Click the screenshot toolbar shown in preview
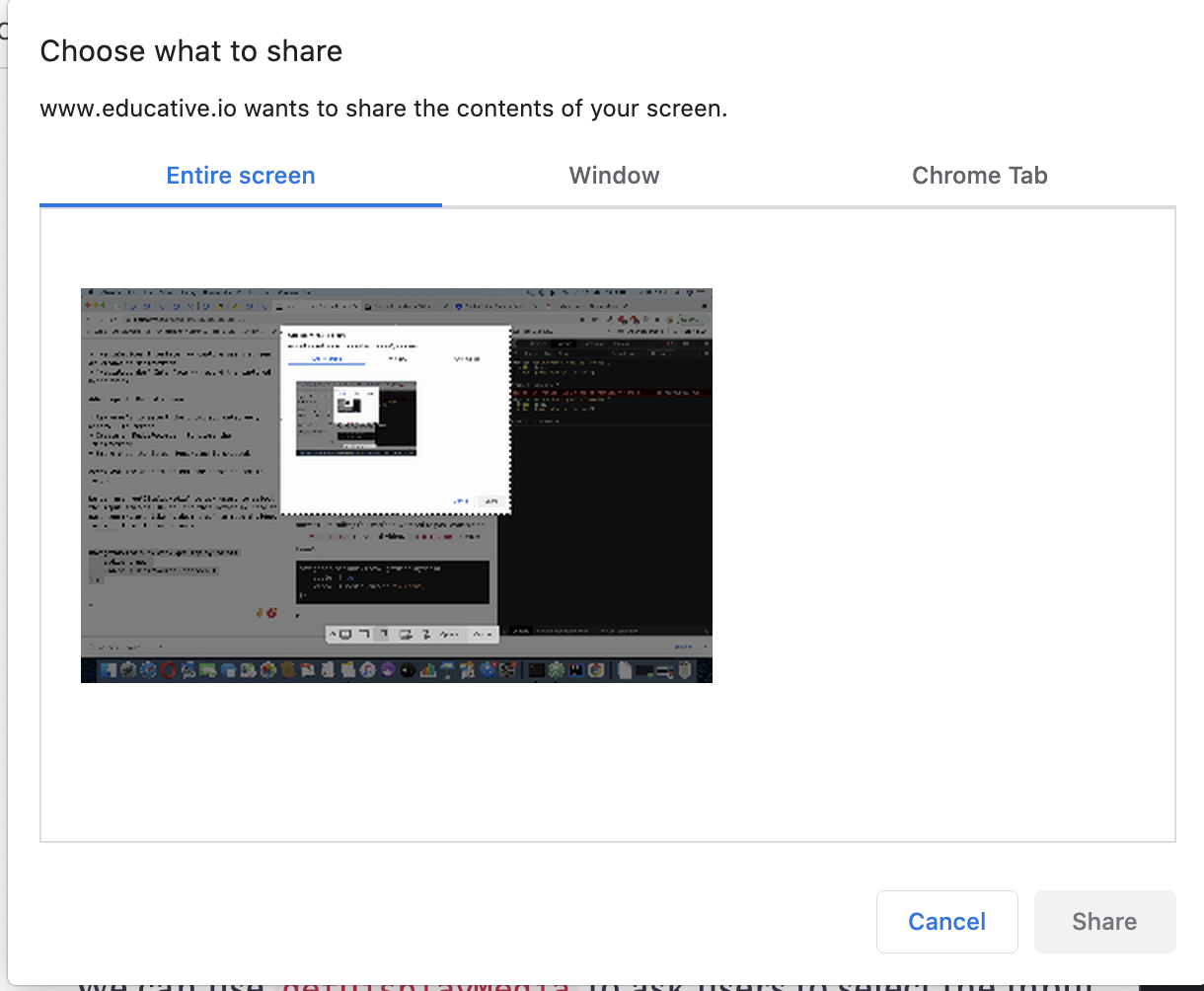 point(412,634)
